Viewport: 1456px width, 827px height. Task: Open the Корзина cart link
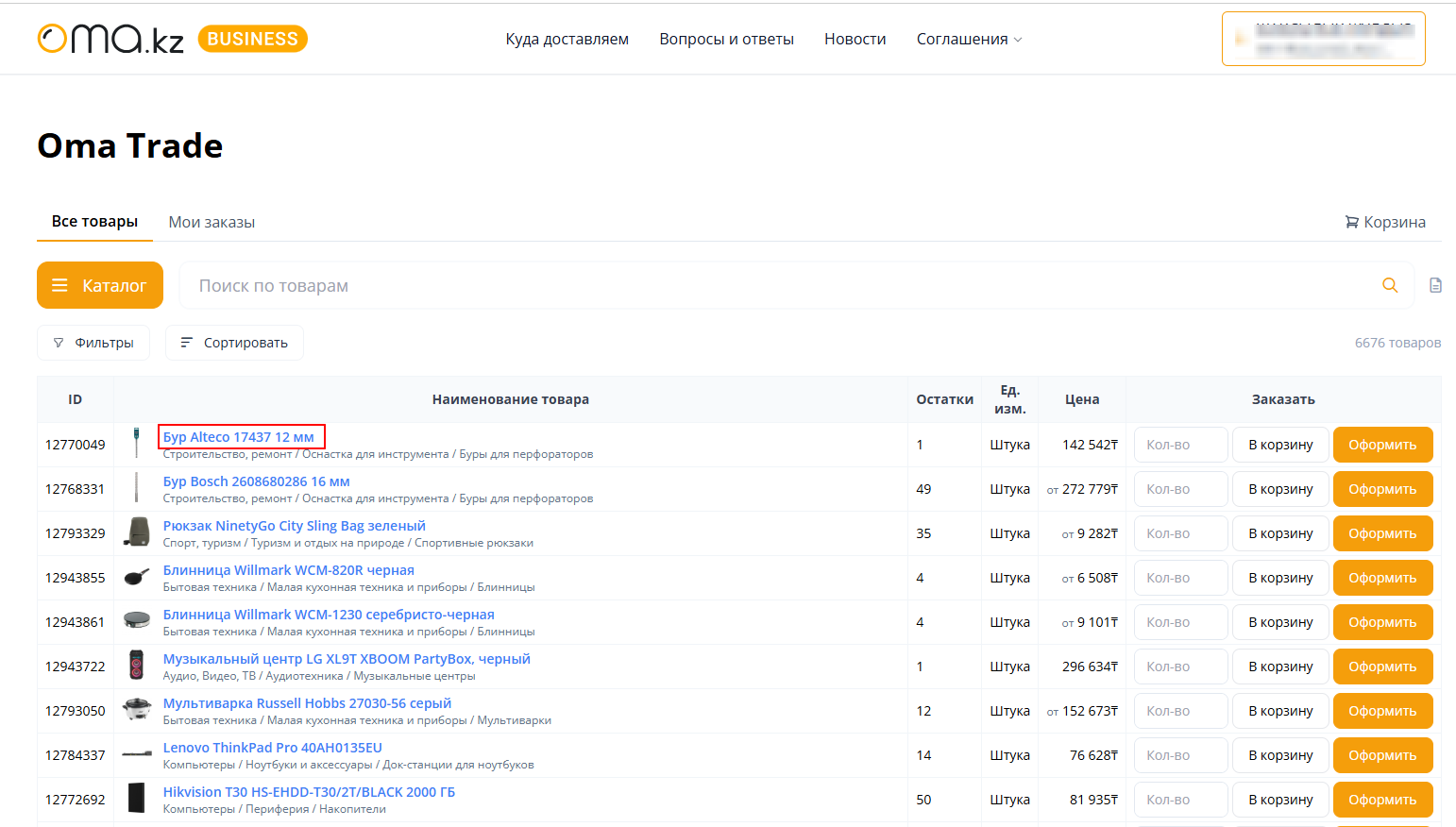pyautogui.click(x=1385, y=222)
